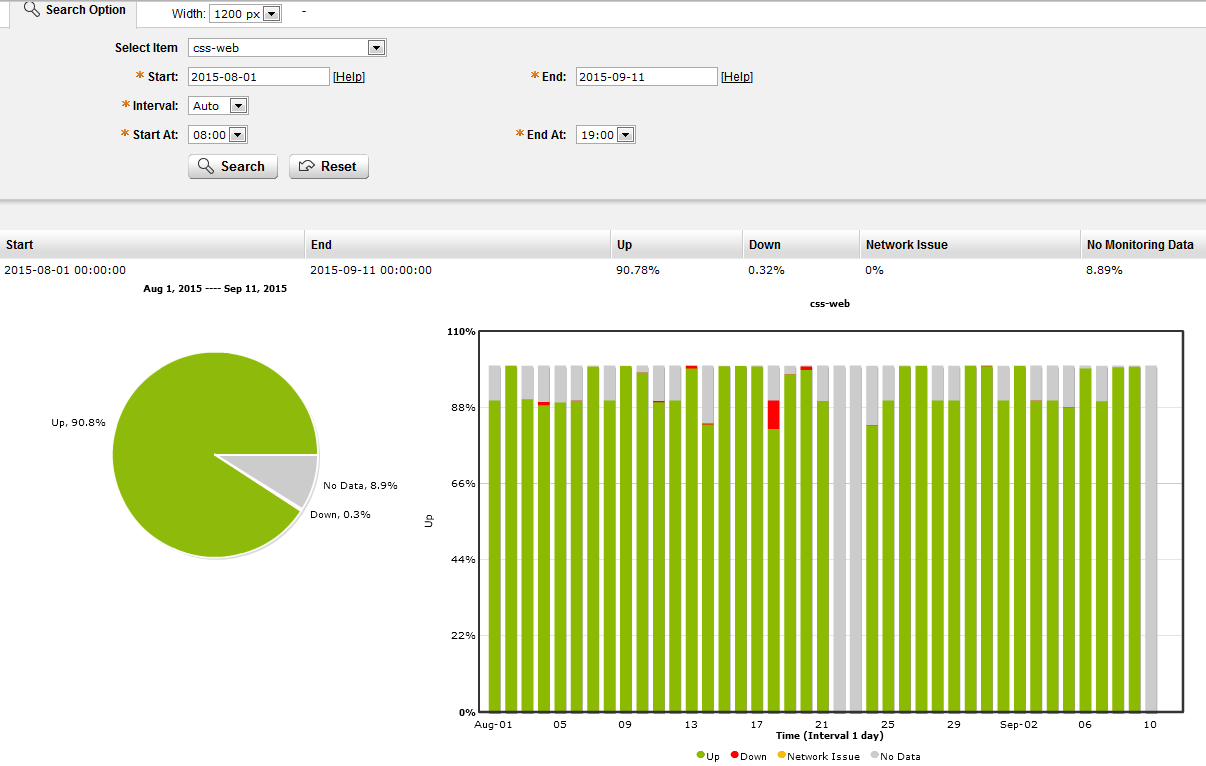The width and height of the screenshot is (1206, 766).
Task: Click the css-web chart title
Action: click(829, 302)
